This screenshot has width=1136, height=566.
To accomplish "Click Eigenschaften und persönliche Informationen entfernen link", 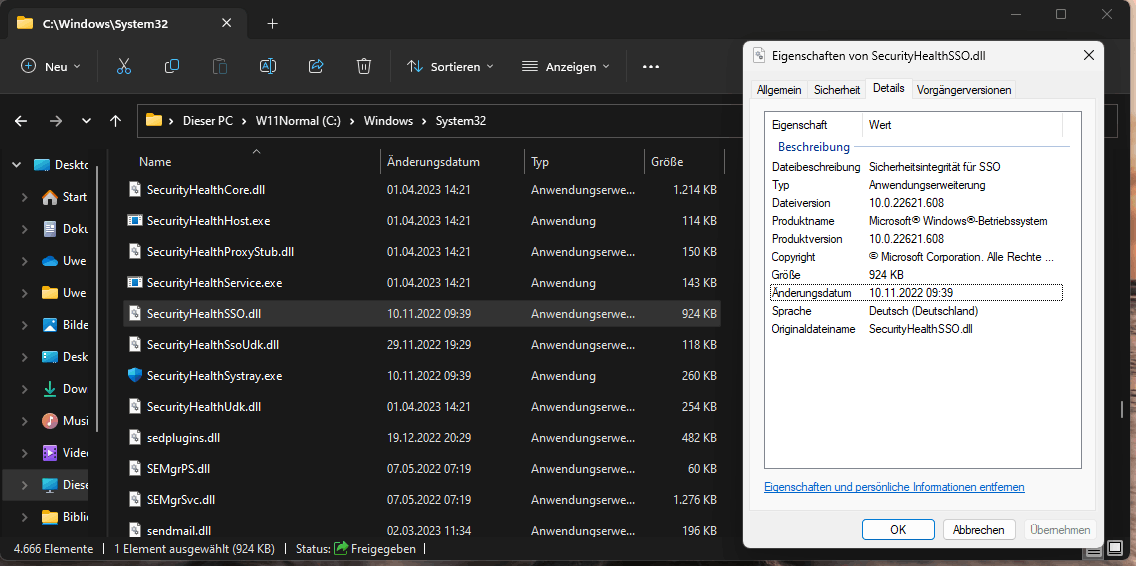I will [894, 487].
